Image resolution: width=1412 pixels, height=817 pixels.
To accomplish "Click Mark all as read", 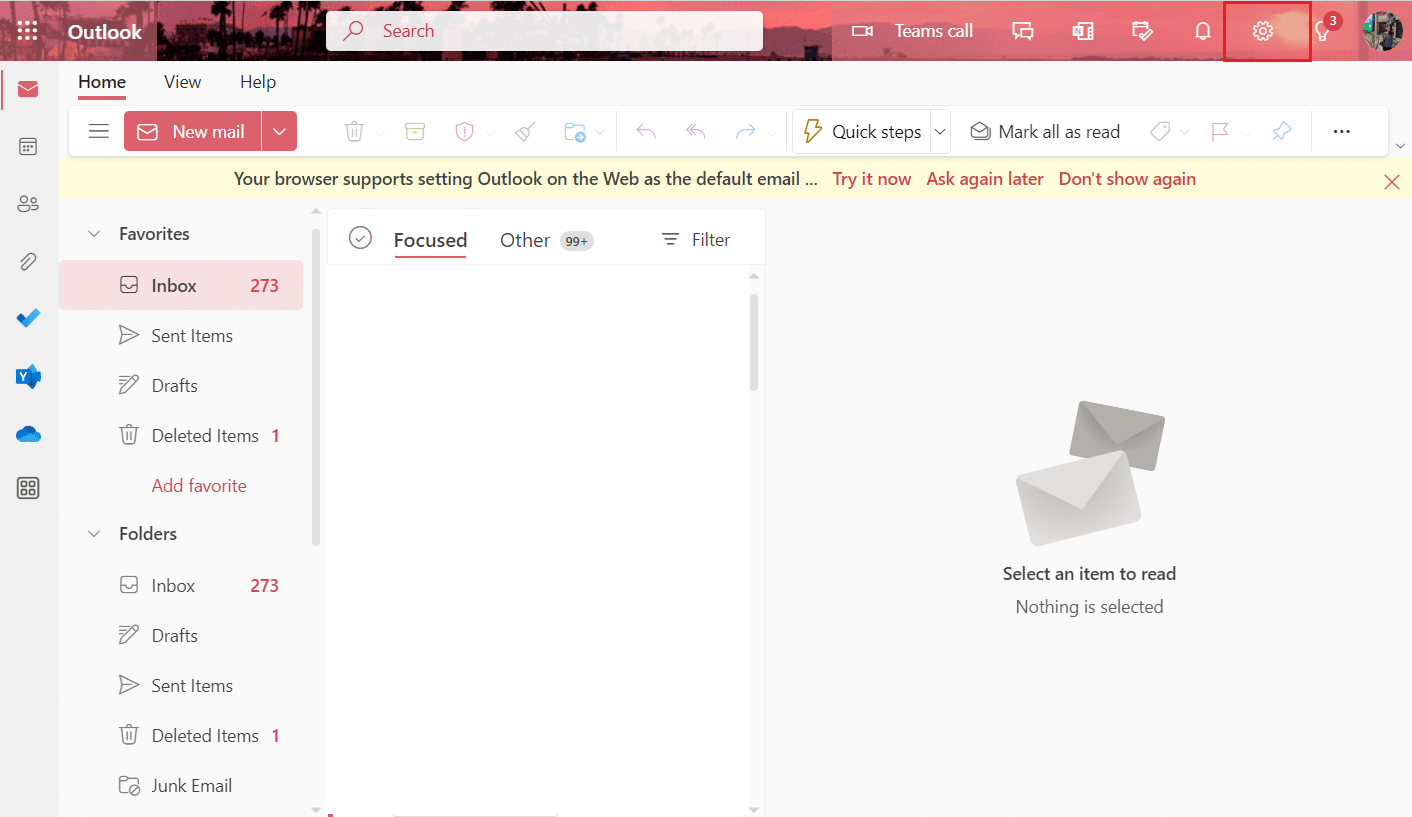I will [x=1046, y=131].
